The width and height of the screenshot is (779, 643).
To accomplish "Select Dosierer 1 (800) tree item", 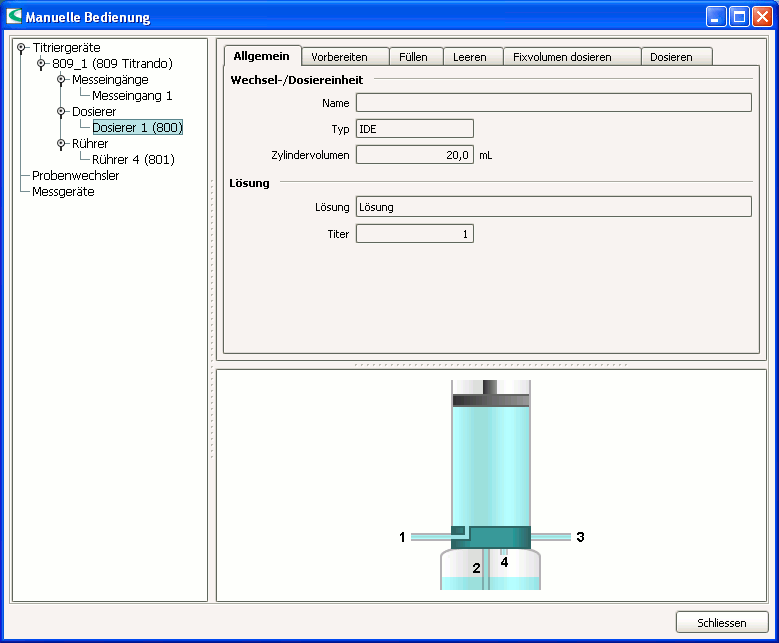I will (x=137, y=128).
